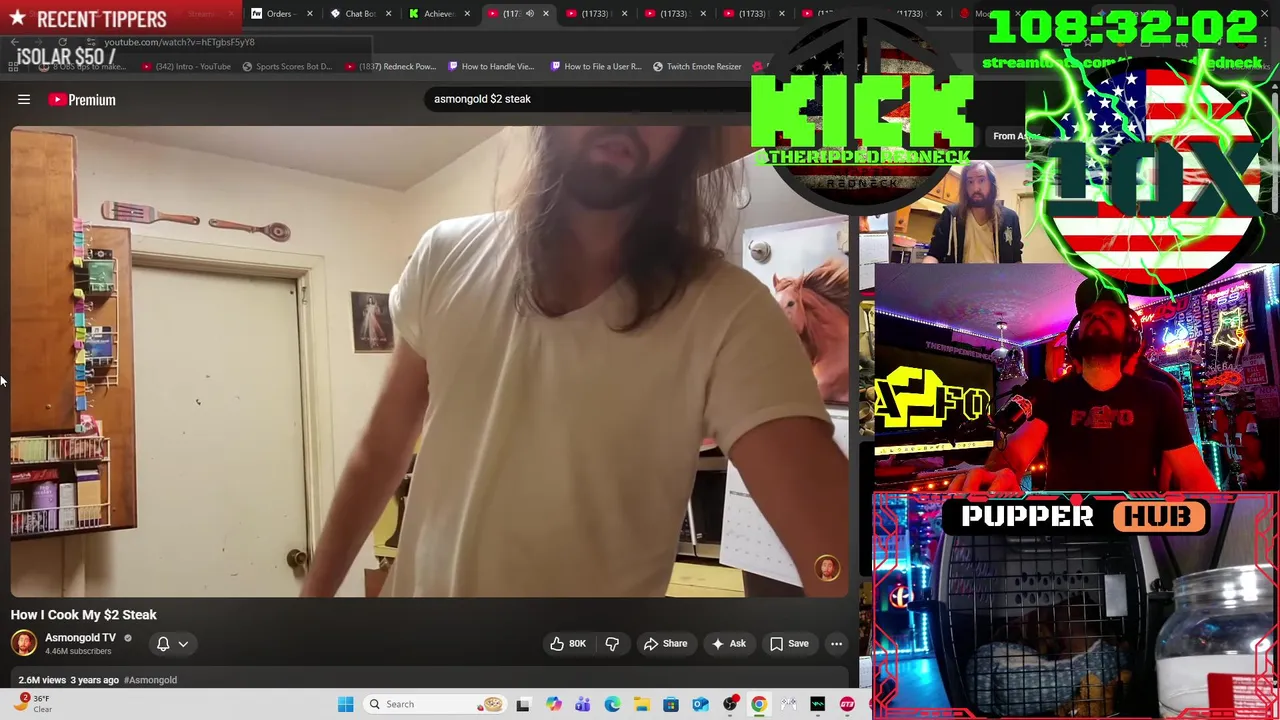Viewport: 1280px width, 720px height.
Task: Close the Chat Bot browser tab
Action: (388, 14)
